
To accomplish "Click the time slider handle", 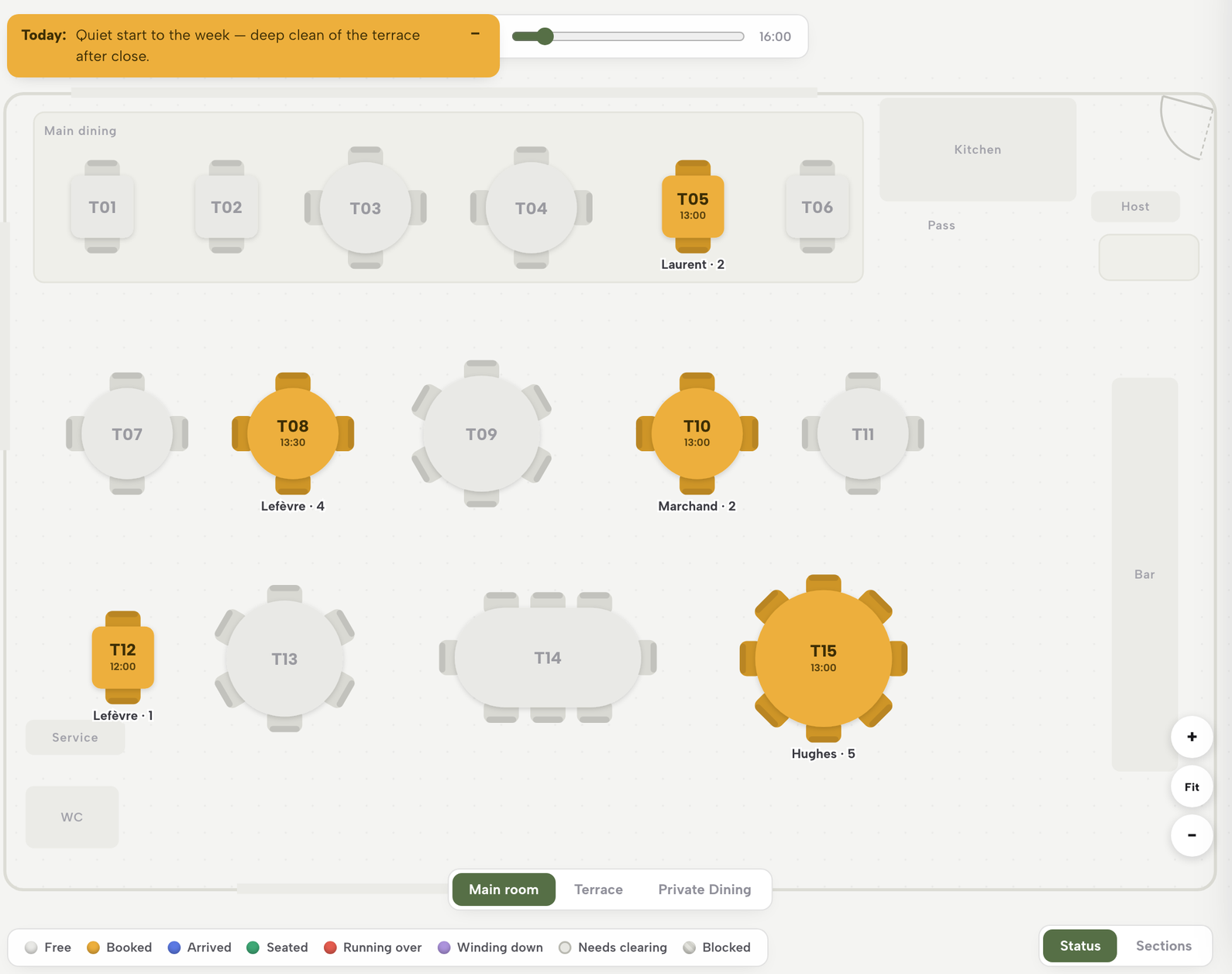I will pyautogui.click(x=545, y=36).
